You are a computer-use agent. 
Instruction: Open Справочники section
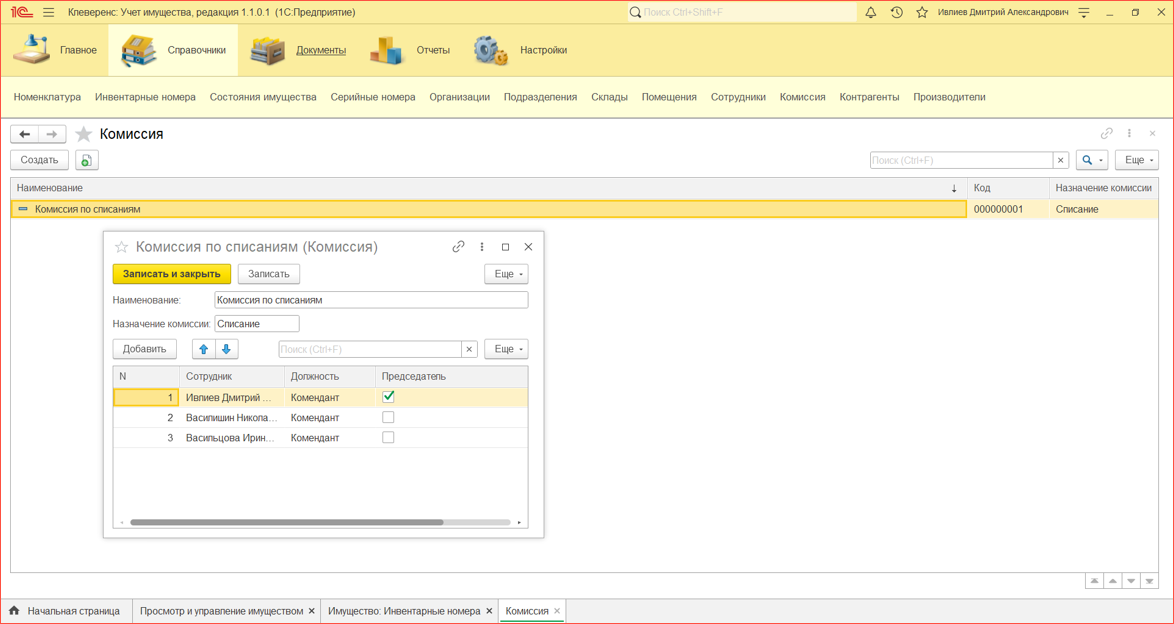[x=173, y=50]
